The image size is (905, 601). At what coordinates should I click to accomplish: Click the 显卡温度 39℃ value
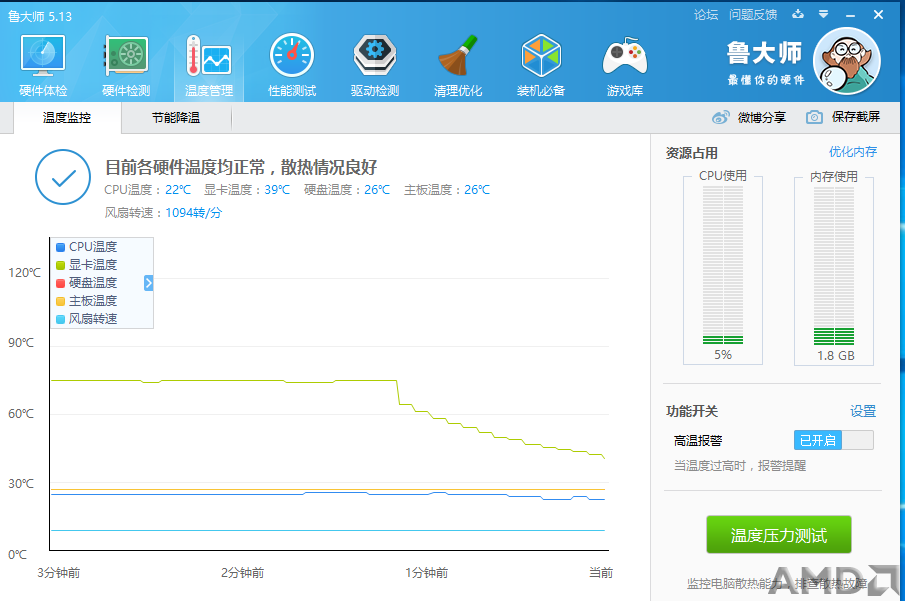coord(277,189)
